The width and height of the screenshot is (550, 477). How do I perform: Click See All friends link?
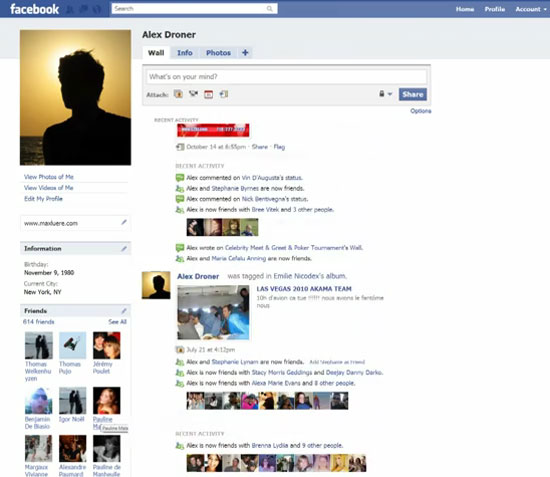(x=117, y=322)
